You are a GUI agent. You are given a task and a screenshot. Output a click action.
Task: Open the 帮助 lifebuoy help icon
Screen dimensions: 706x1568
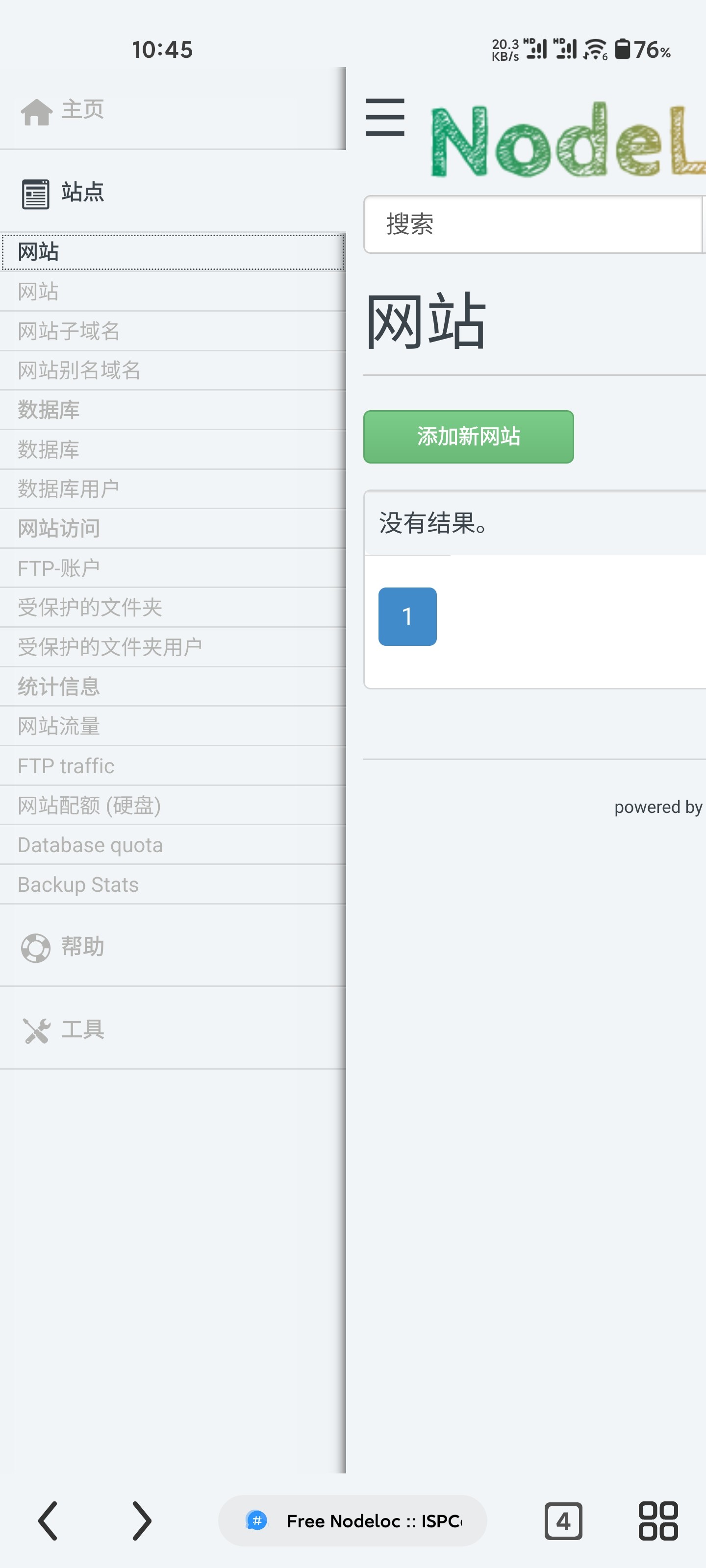coord(35,948)
